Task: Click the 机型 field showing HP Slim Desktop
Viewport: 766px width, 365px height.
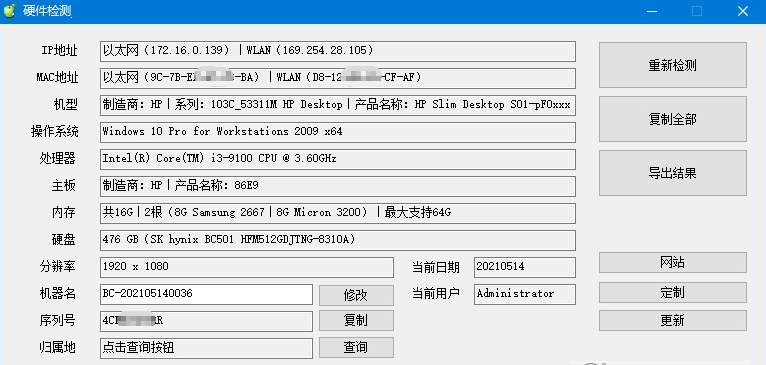Action: pos(338,105)
